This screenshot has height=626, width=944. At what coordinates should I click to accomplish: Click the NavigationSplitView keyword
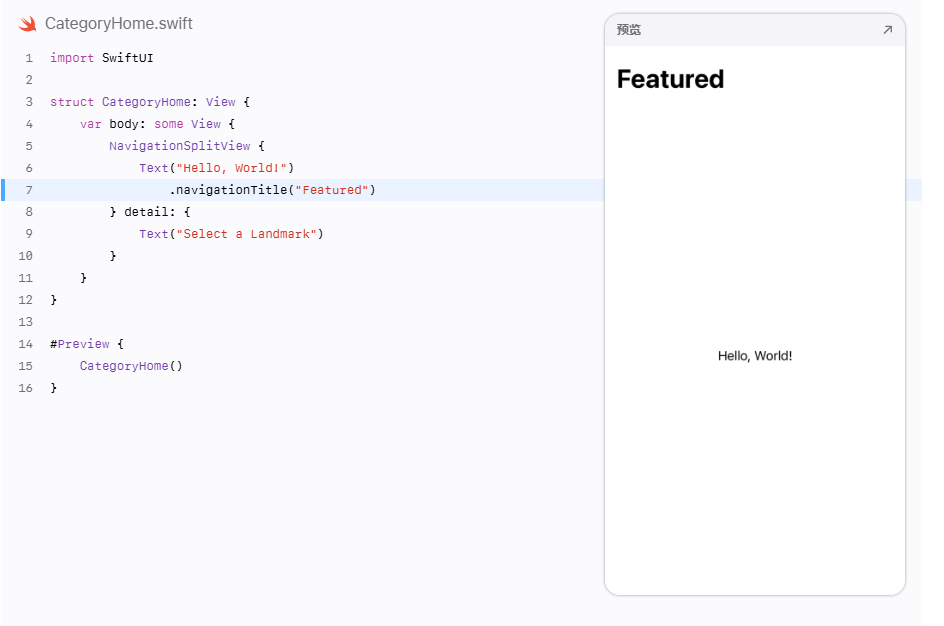[179, 146]
